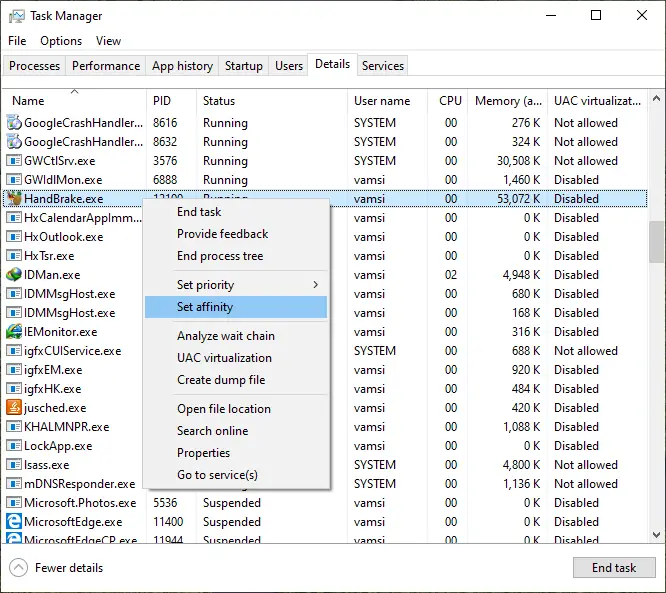Sort by the CPU column header
The height and width of the screenshot is (593, 666).
pos(448,101)
